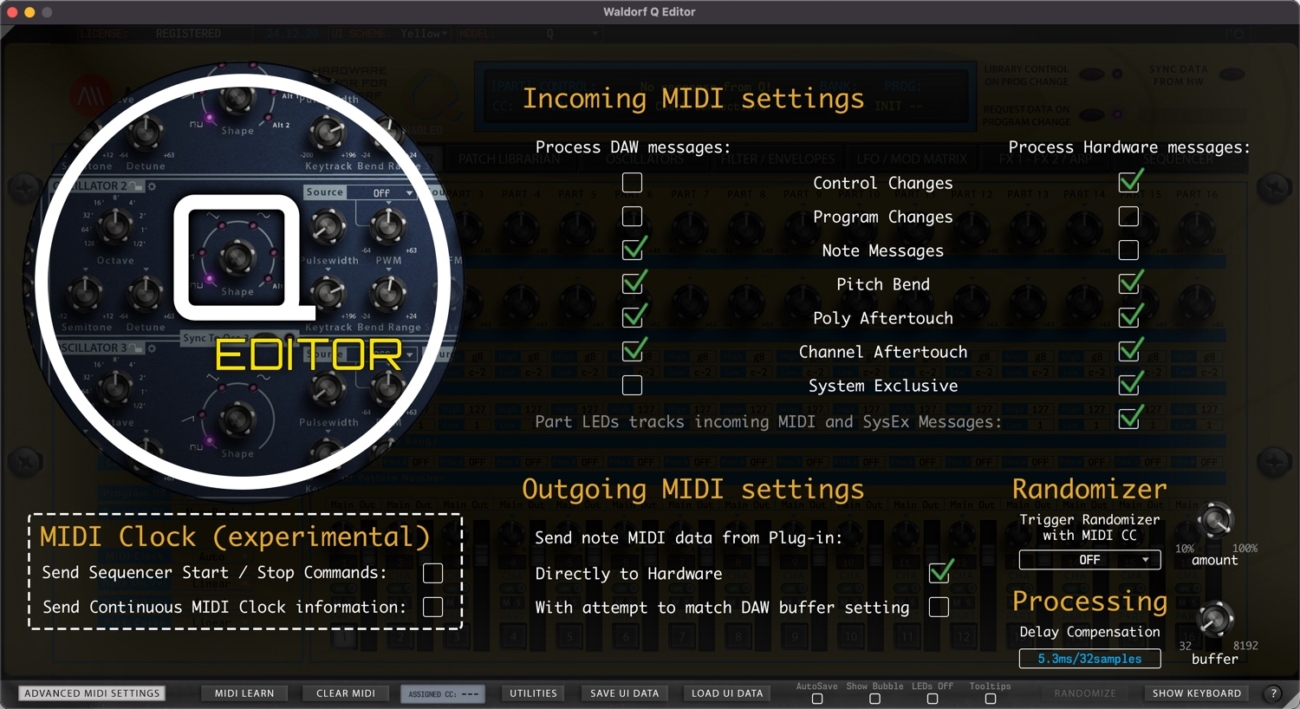This screenshot has width=1300, height=709.
Task: Enable Send Sequencer Start / Stop Commands
Action: coord(433,573)
